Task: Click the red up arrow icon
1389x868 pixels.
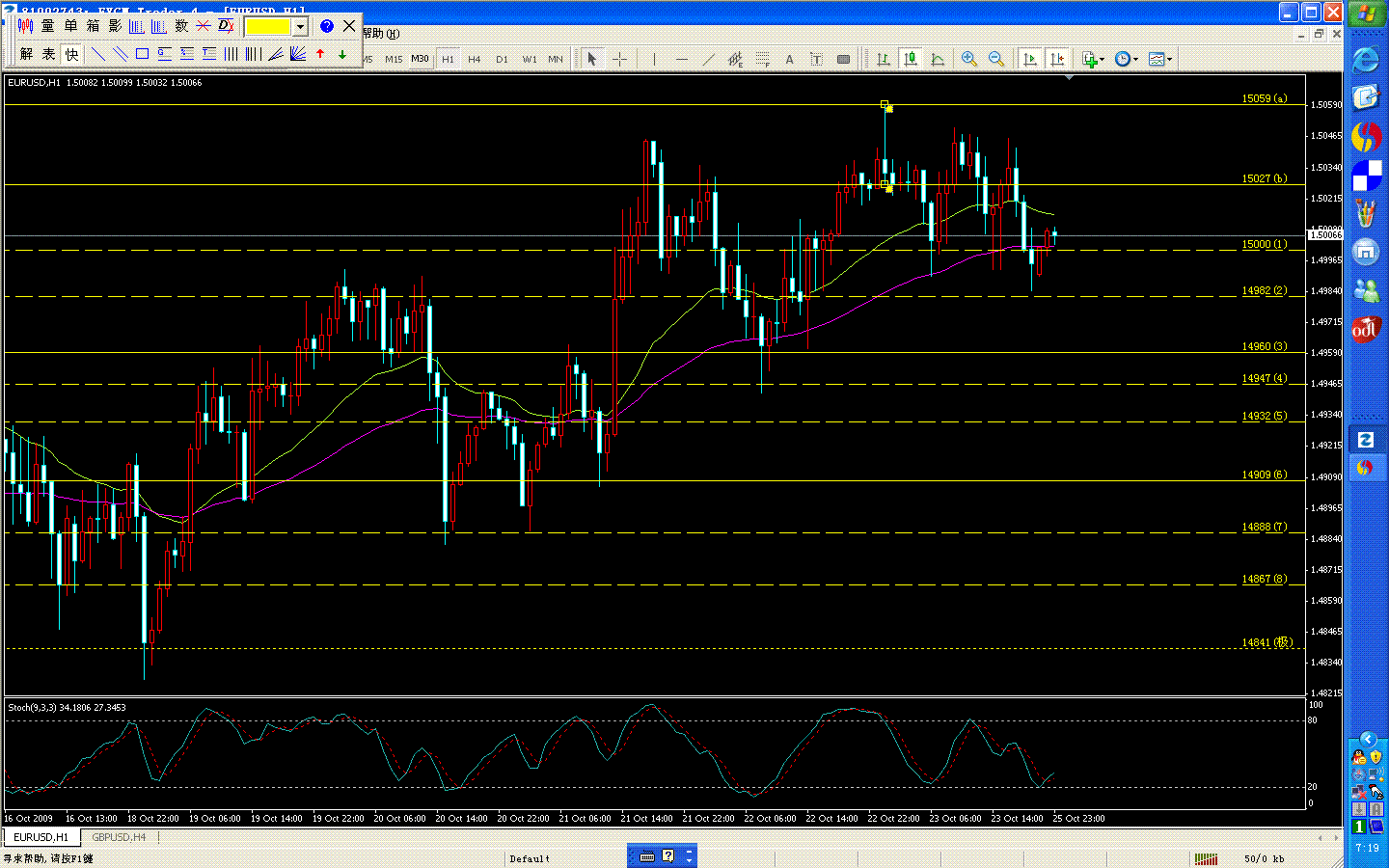Action: (x=320, y=54)
